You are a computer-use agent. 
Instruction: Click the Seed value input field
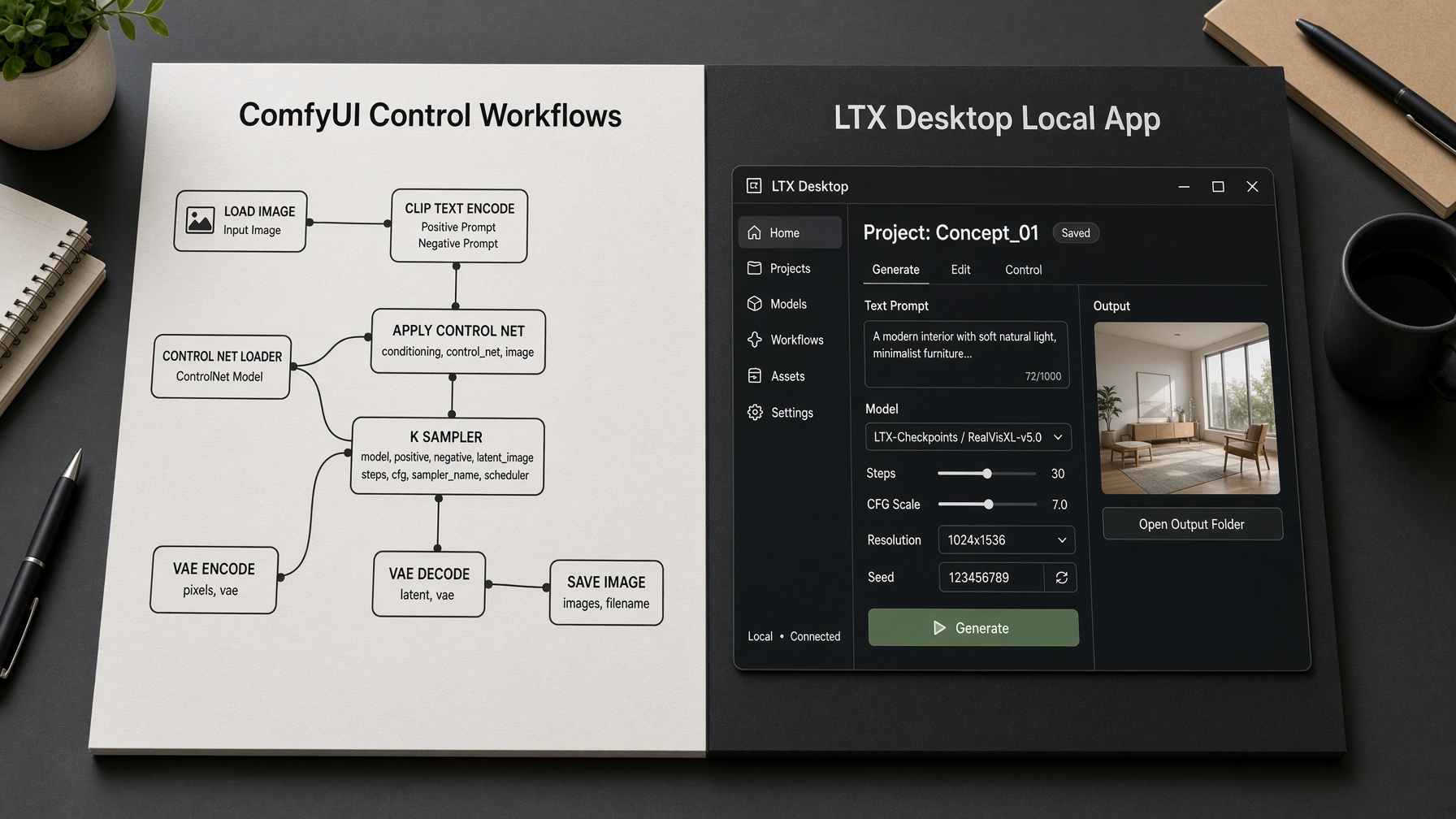tap(991, 578)
